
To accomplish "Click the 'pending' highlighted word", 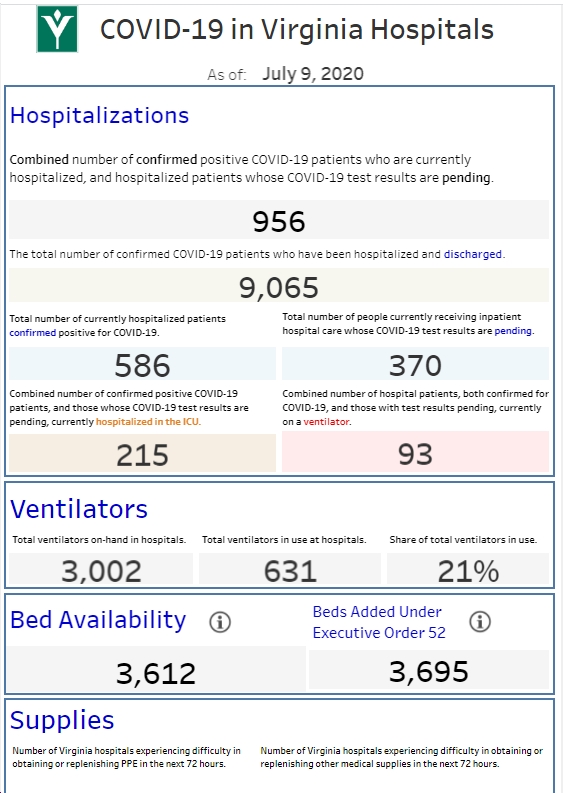I will point(513,331).
